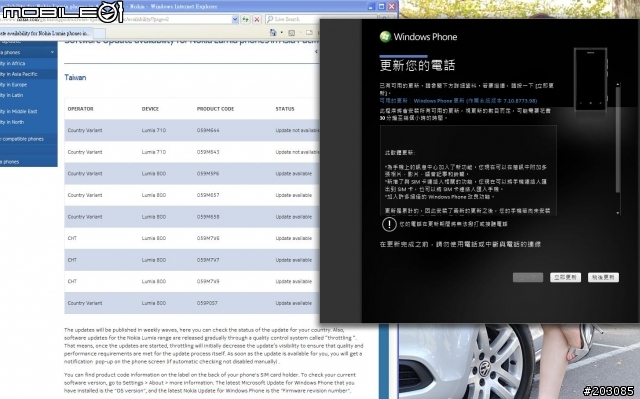
Task: Click the Home icon in Internet Explorer toolbar
Action: point(273,32)
